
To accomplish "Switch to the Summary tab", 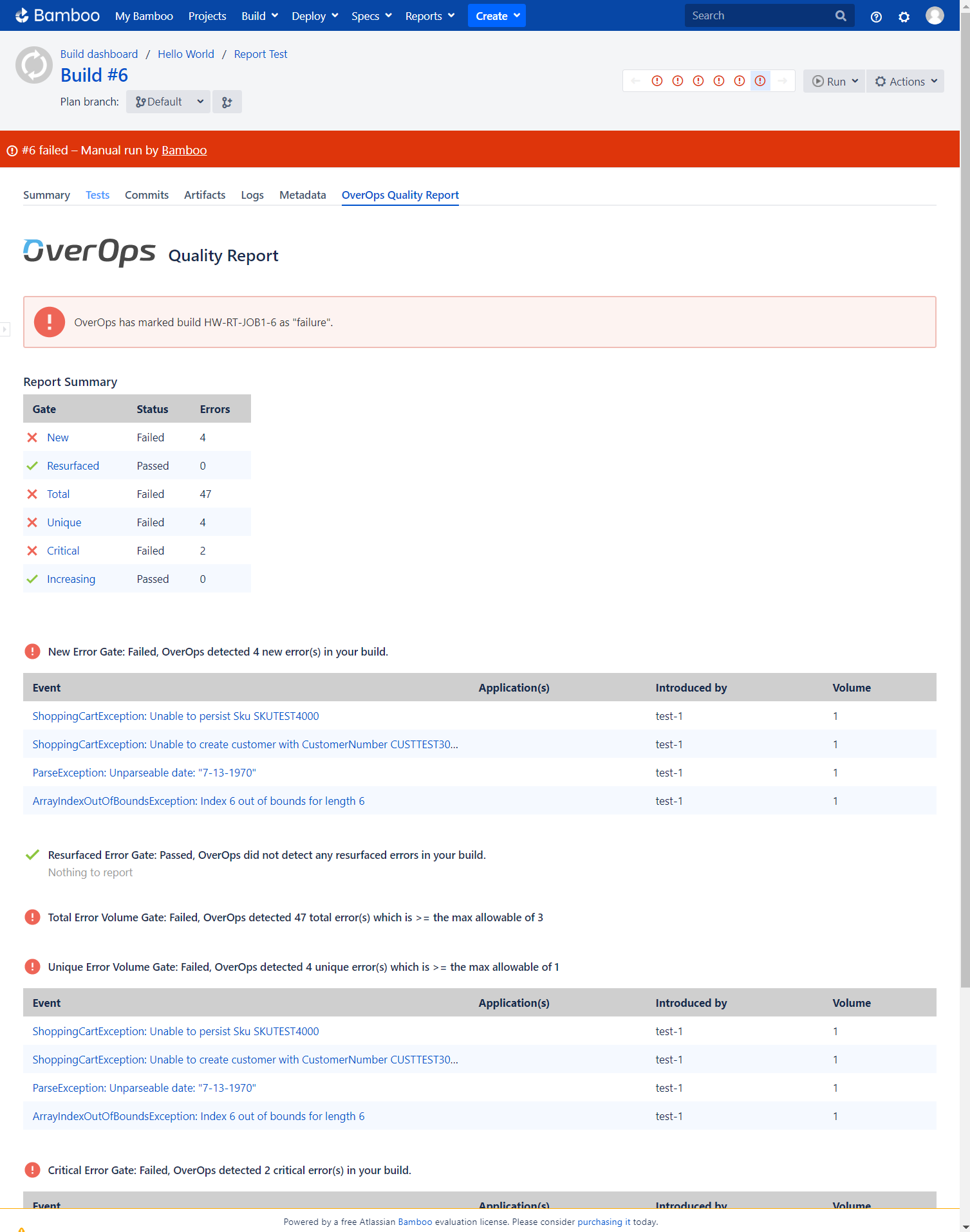I will (x=46, y=195).
